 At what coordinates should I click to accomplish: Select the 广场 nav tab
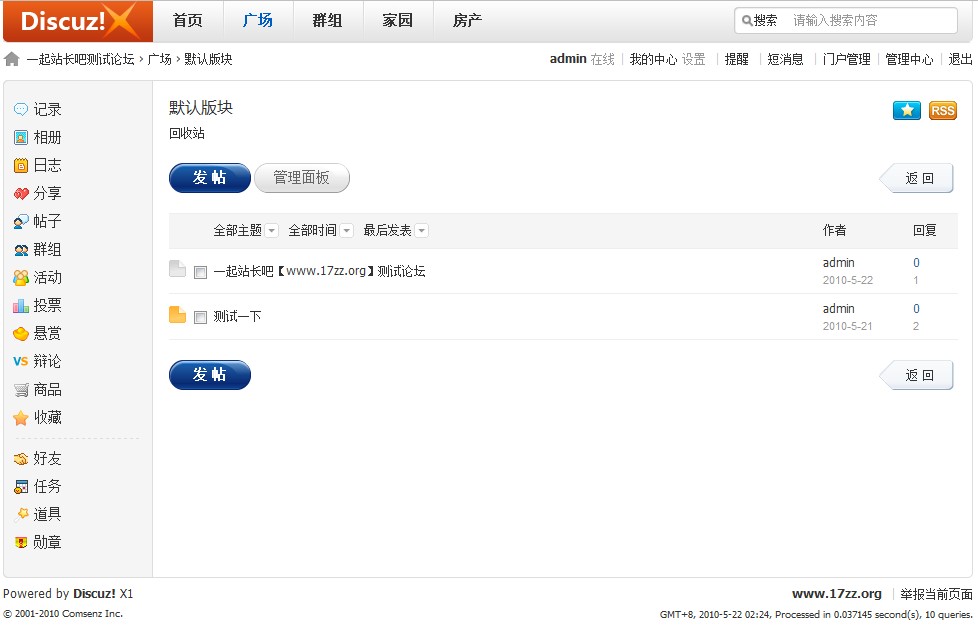(x=258, y=21)
